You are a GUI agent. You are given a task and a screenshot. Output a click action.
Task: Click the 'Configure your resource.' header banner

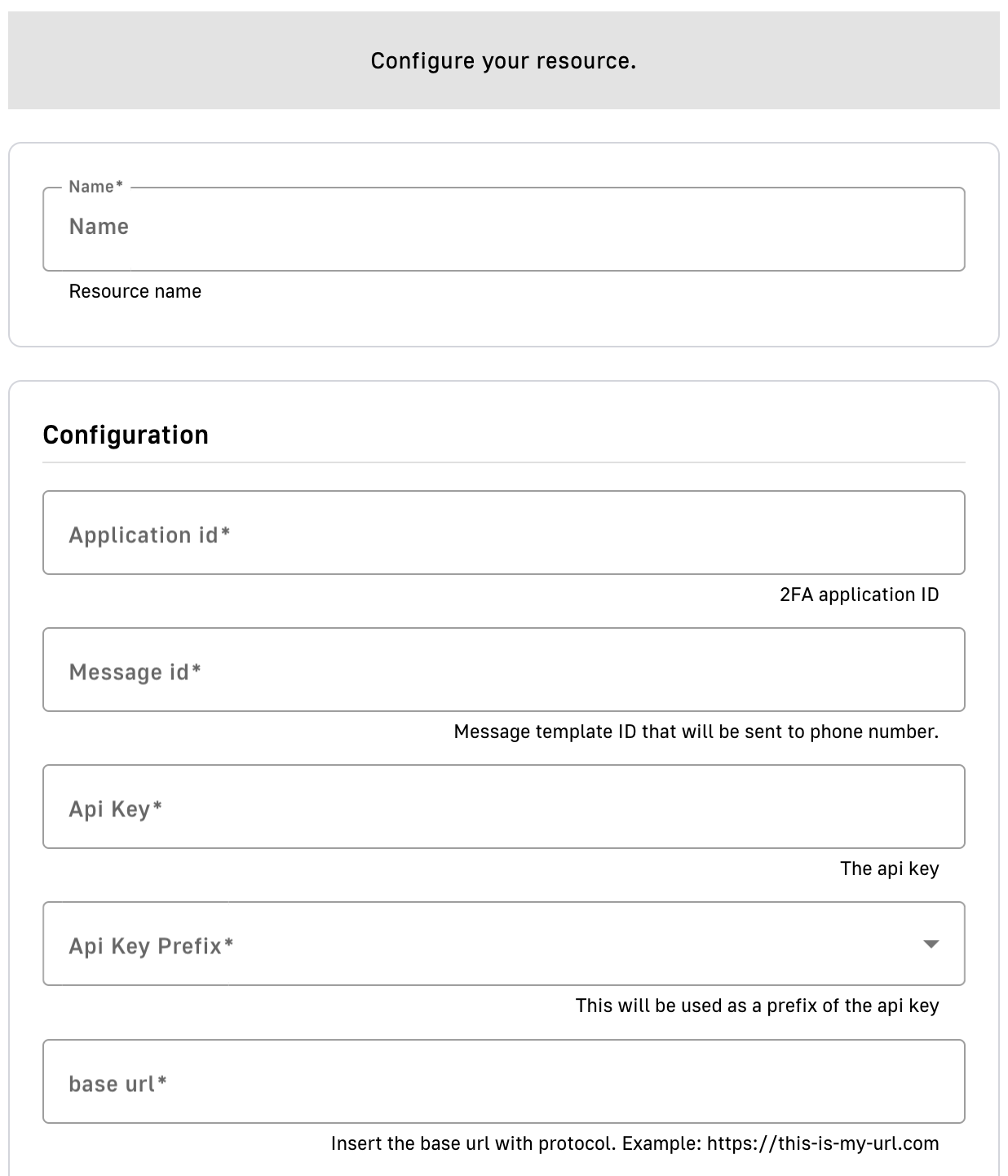[x=503, y=61]
